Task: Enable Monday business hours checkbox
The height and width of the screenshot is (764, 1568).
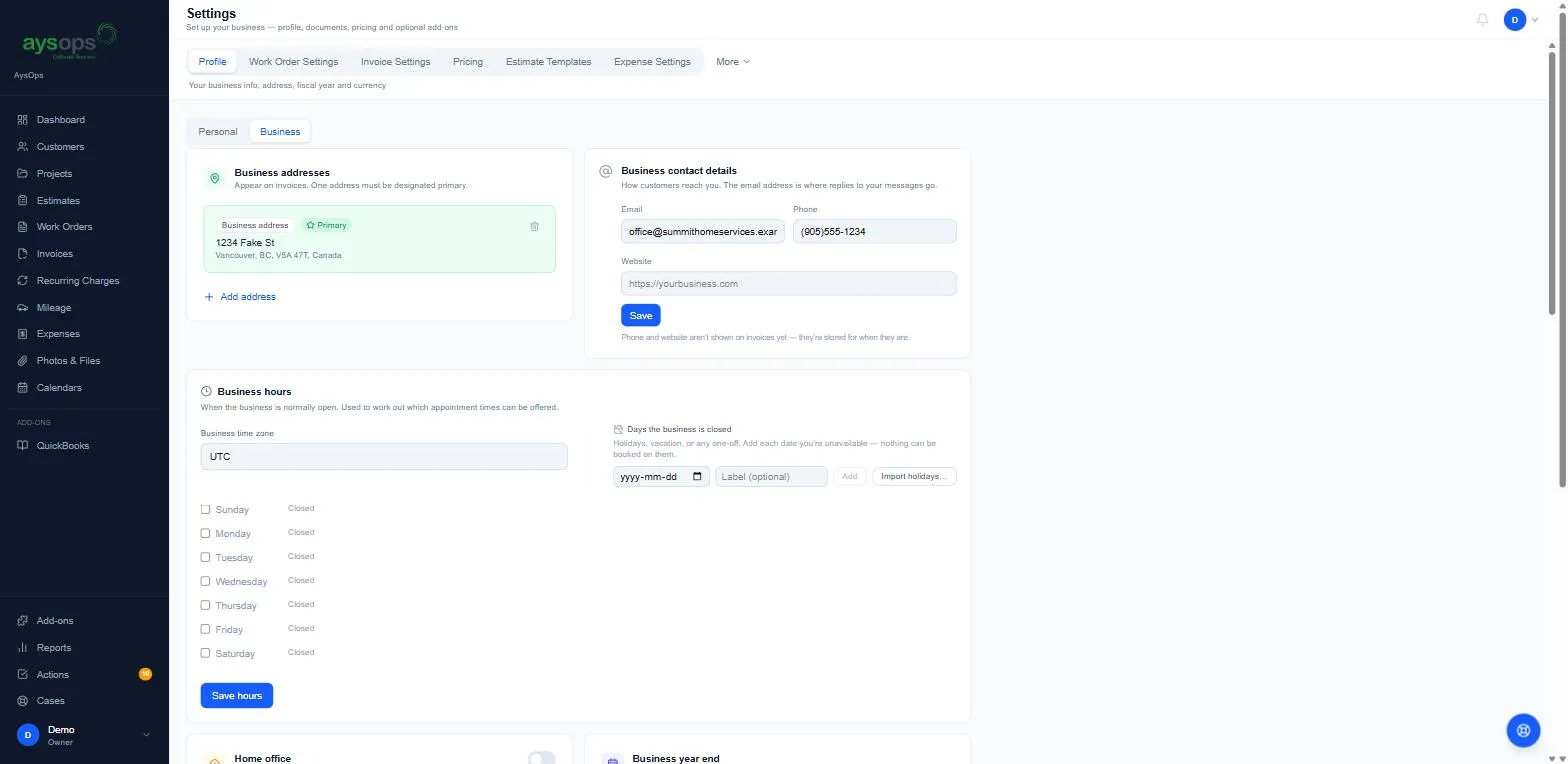Action: 206,533
